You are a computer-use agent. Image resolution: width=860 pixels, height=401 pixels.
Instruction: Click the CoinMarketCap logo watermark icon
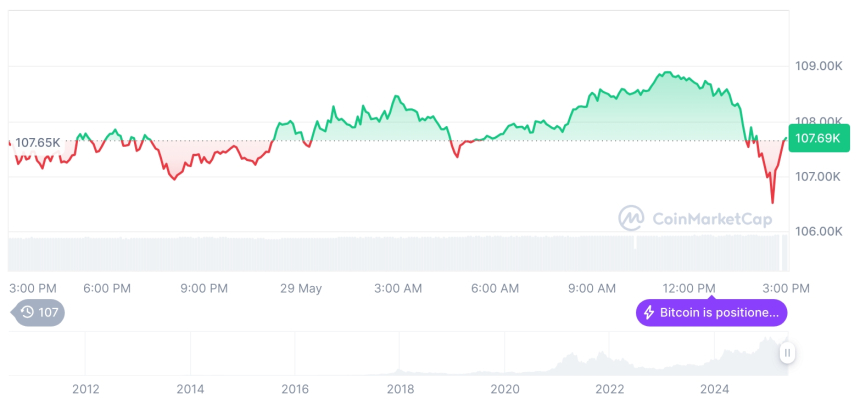[x=631, y=217]
